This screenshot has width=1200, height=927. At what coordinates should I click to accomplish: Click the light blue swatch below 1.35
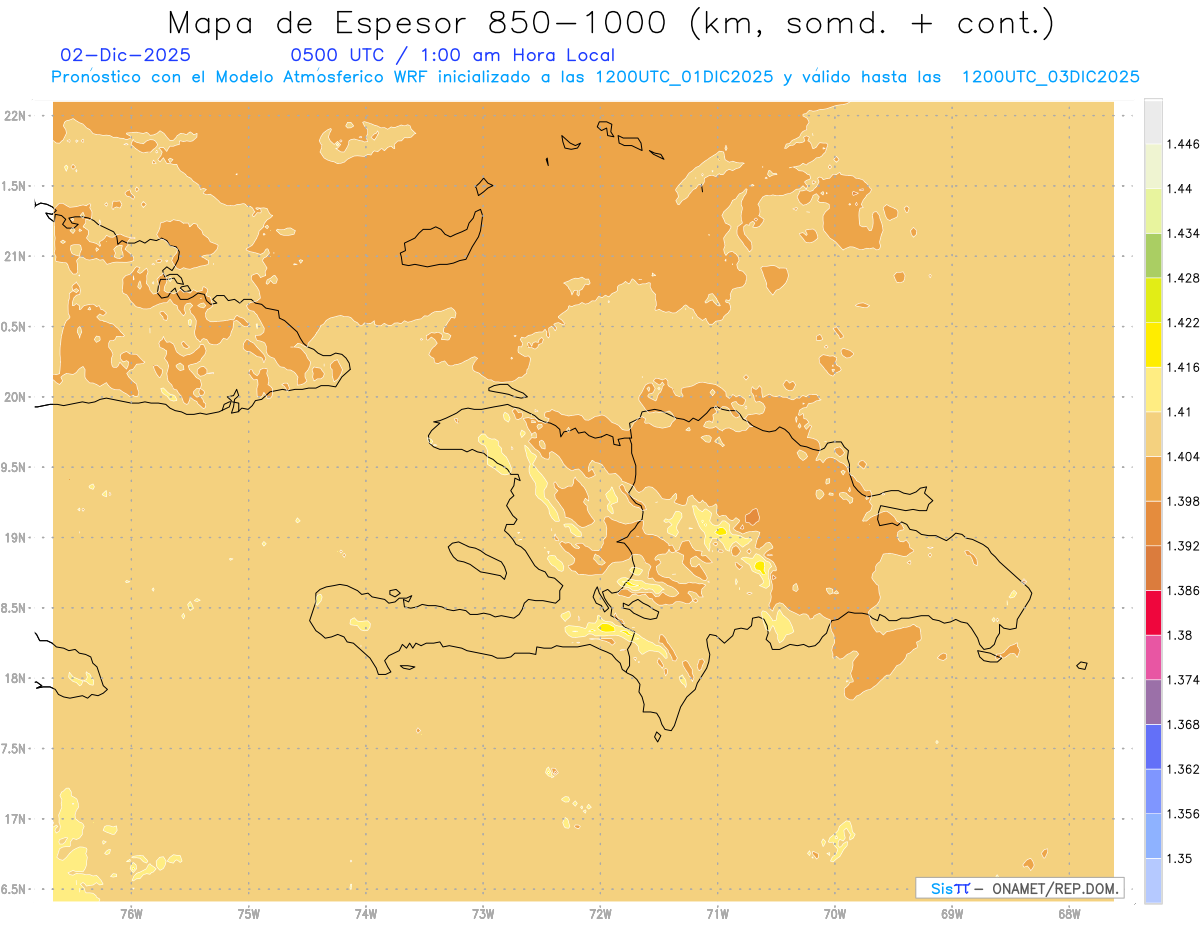[x=1153, y=880]
